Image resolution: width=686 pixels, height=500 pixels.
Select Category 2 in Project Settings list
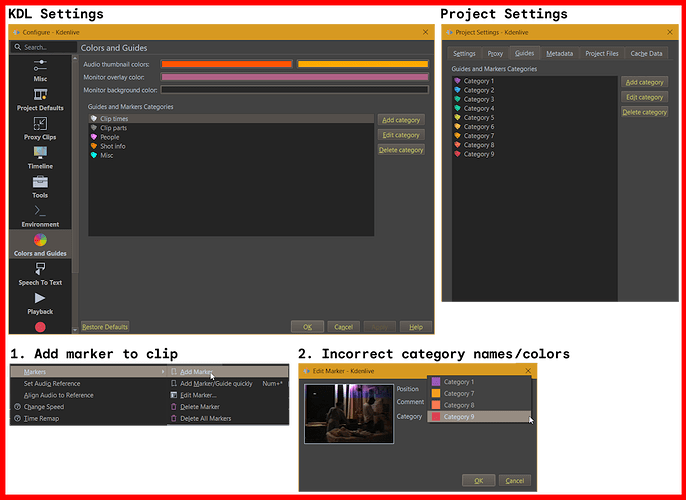[535, 90]
